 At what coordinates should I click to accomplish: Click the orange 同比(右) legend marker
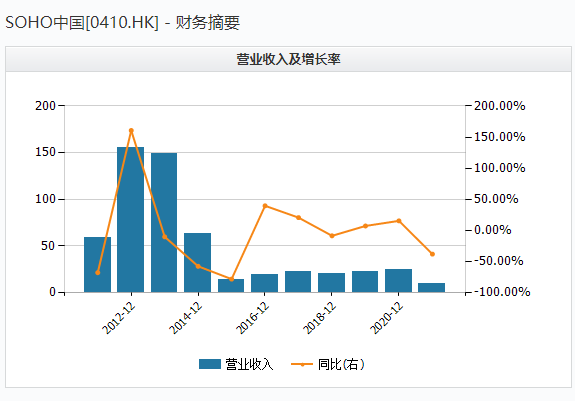click(301, 364)
